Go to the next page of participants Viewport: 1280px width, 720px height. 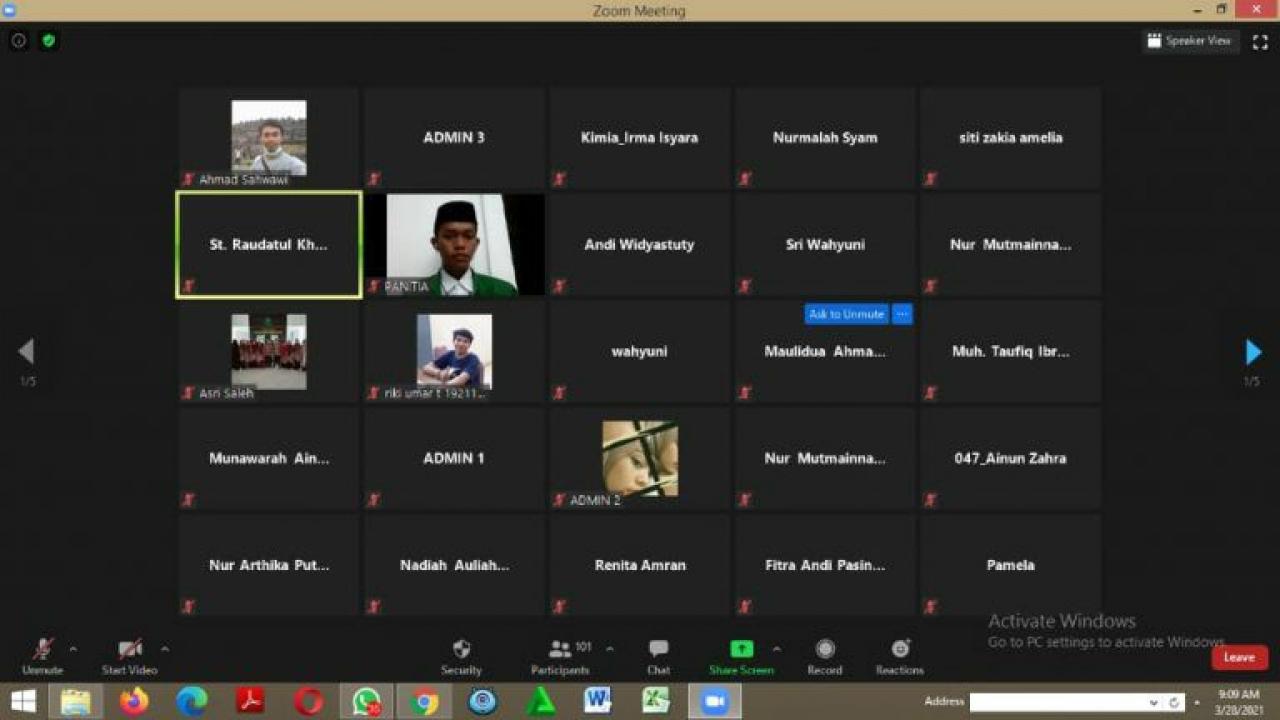coord(1253,351)
